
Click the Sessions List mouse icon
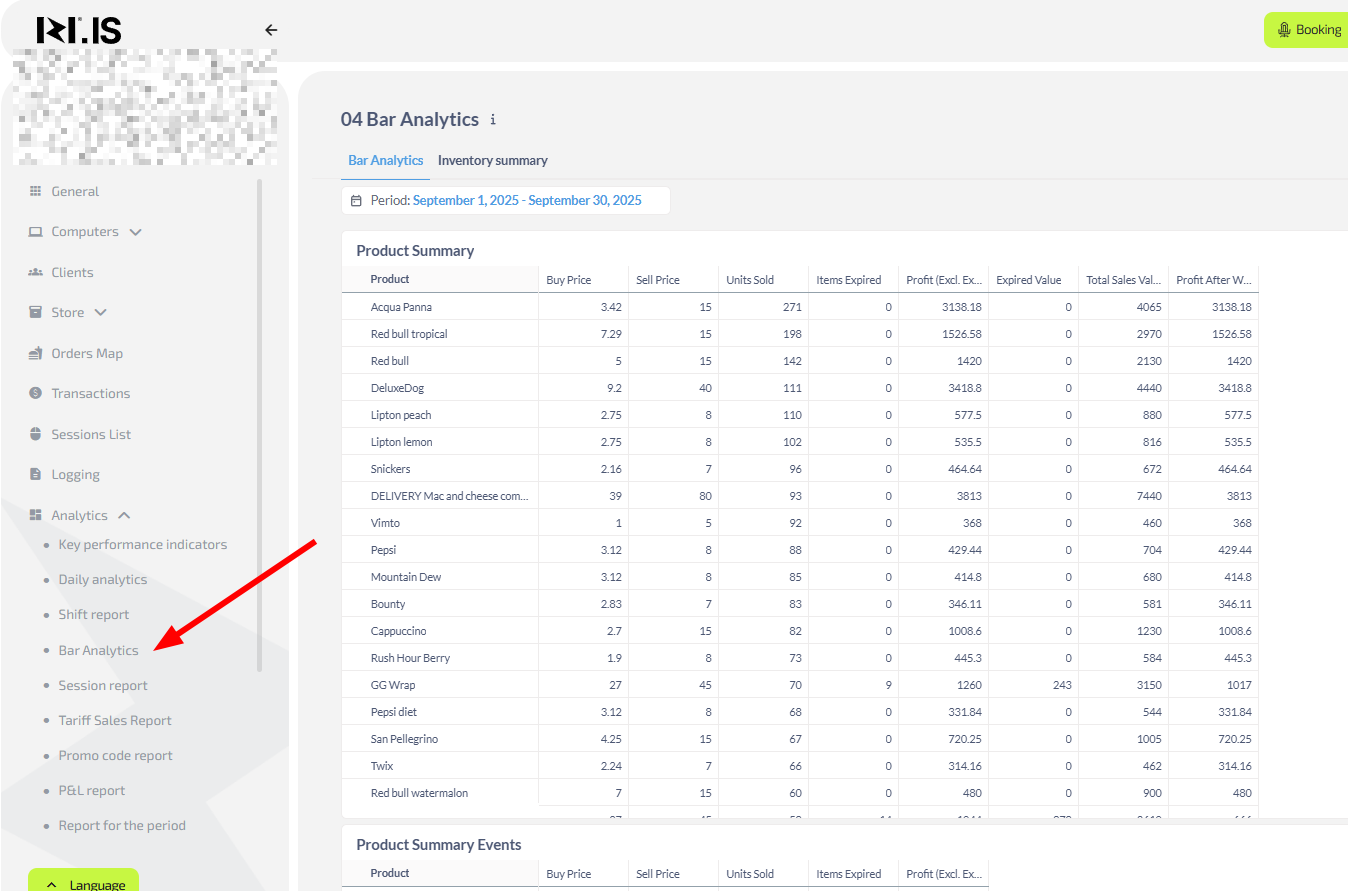(35, 434)
